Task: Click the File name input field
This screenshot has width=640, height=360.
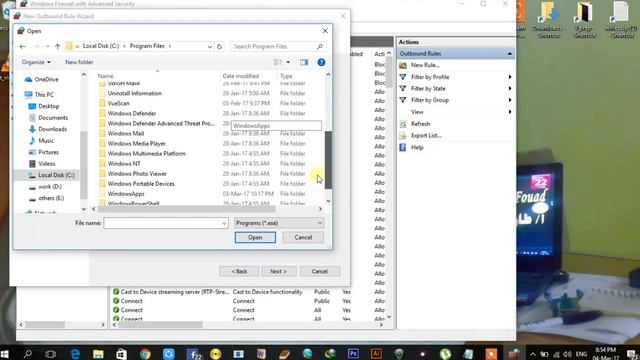Action: pyautogui.click(x=162, y=223)
